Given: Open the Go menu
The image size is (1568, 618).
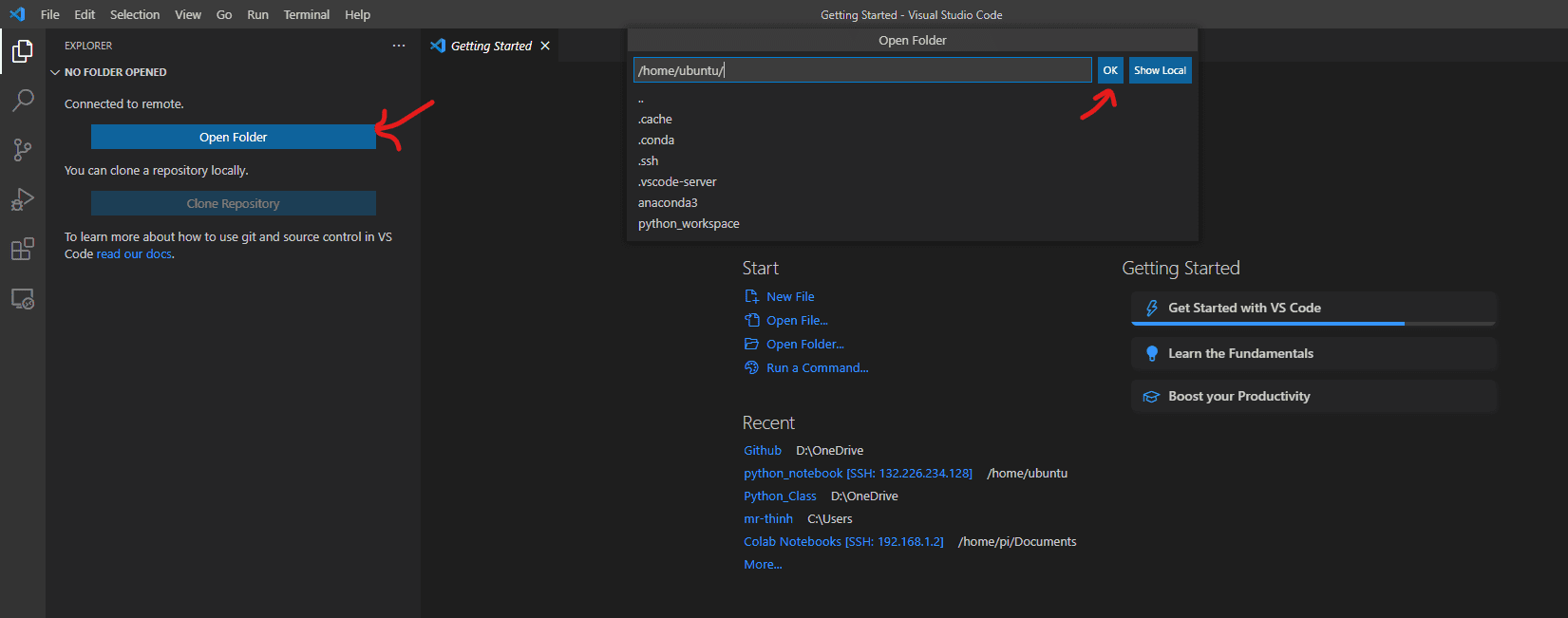Looking at the screenshot, I should [224, 14].
